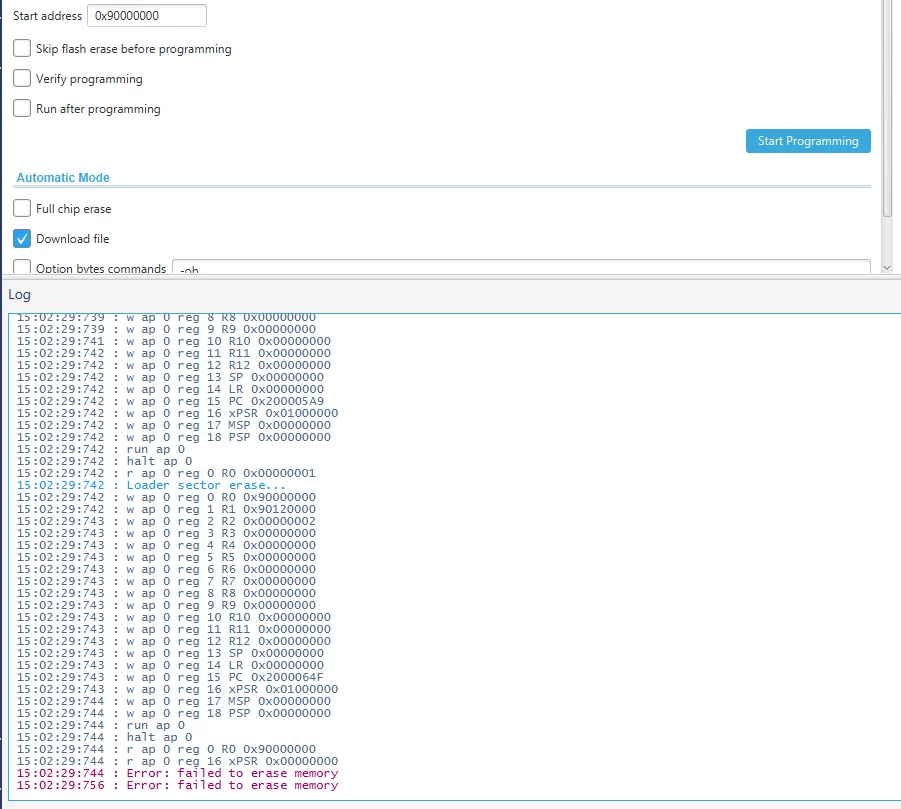Select log line 'reg 15 PC 0x200005A9'
This screenshot has height=809, width=901.
(170, 401)
